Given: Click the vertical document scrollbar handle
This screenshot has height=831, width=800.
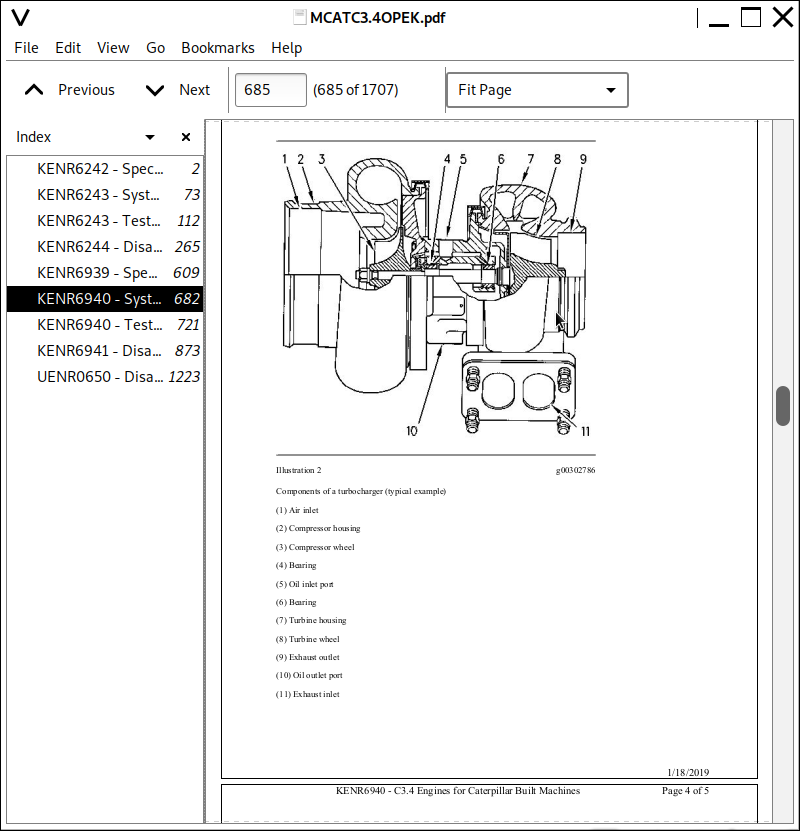Looking at the screenshot, I should tap(783, 405).
